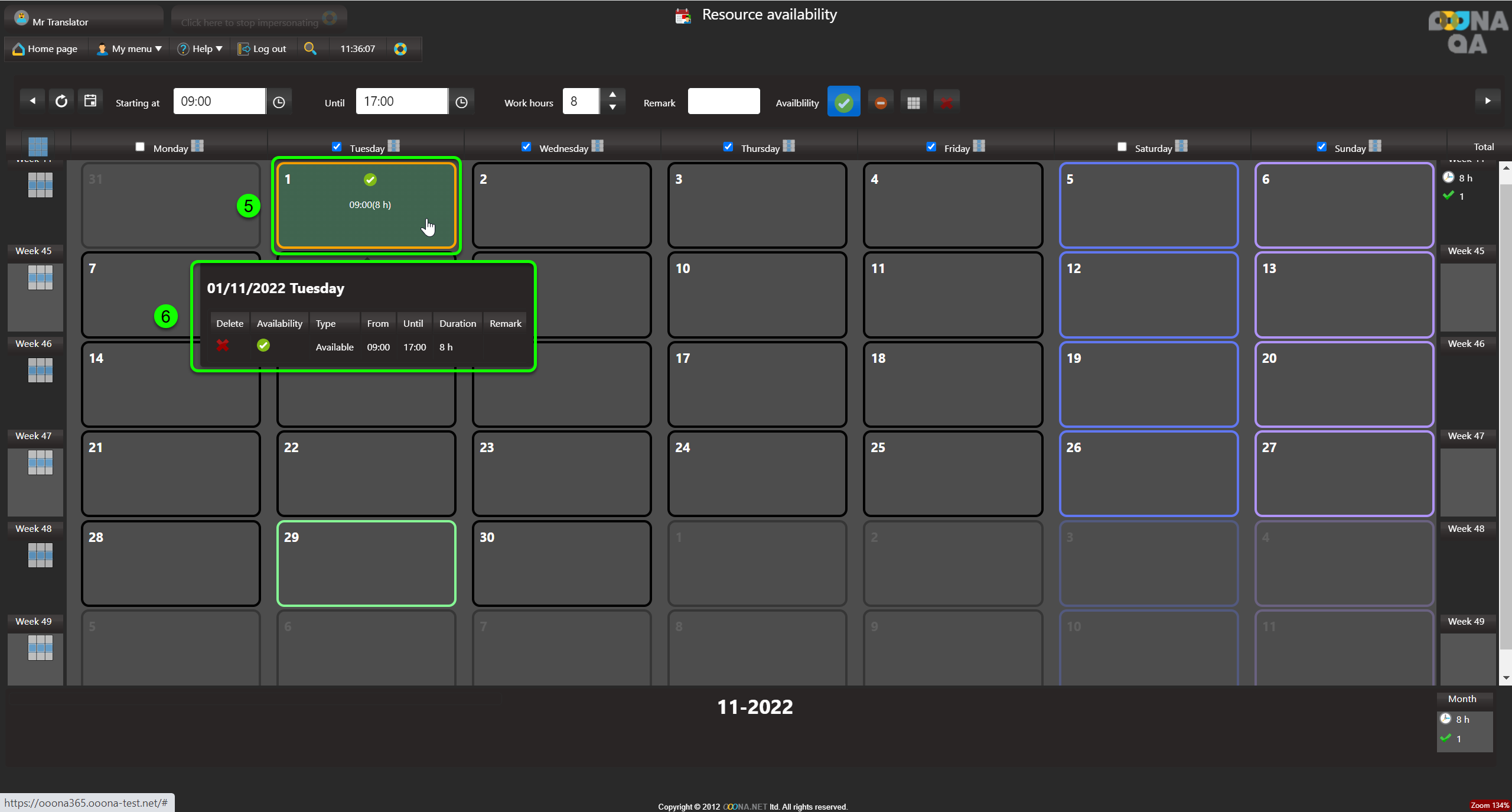Click the refresh calendar icon

click(61, 101)
